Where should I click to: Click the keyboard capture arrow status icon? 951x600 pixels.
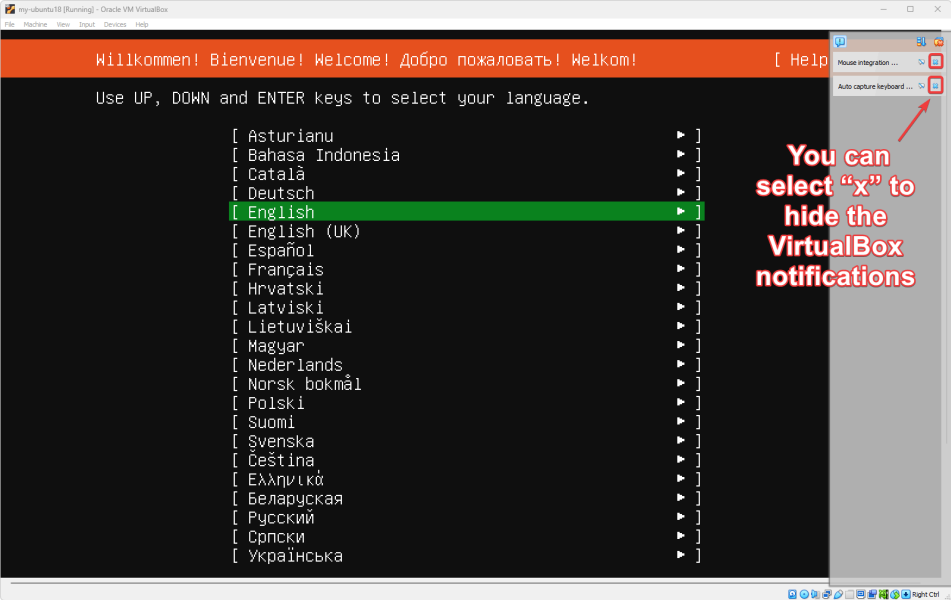pyautogui.click(x=906, y=594)
